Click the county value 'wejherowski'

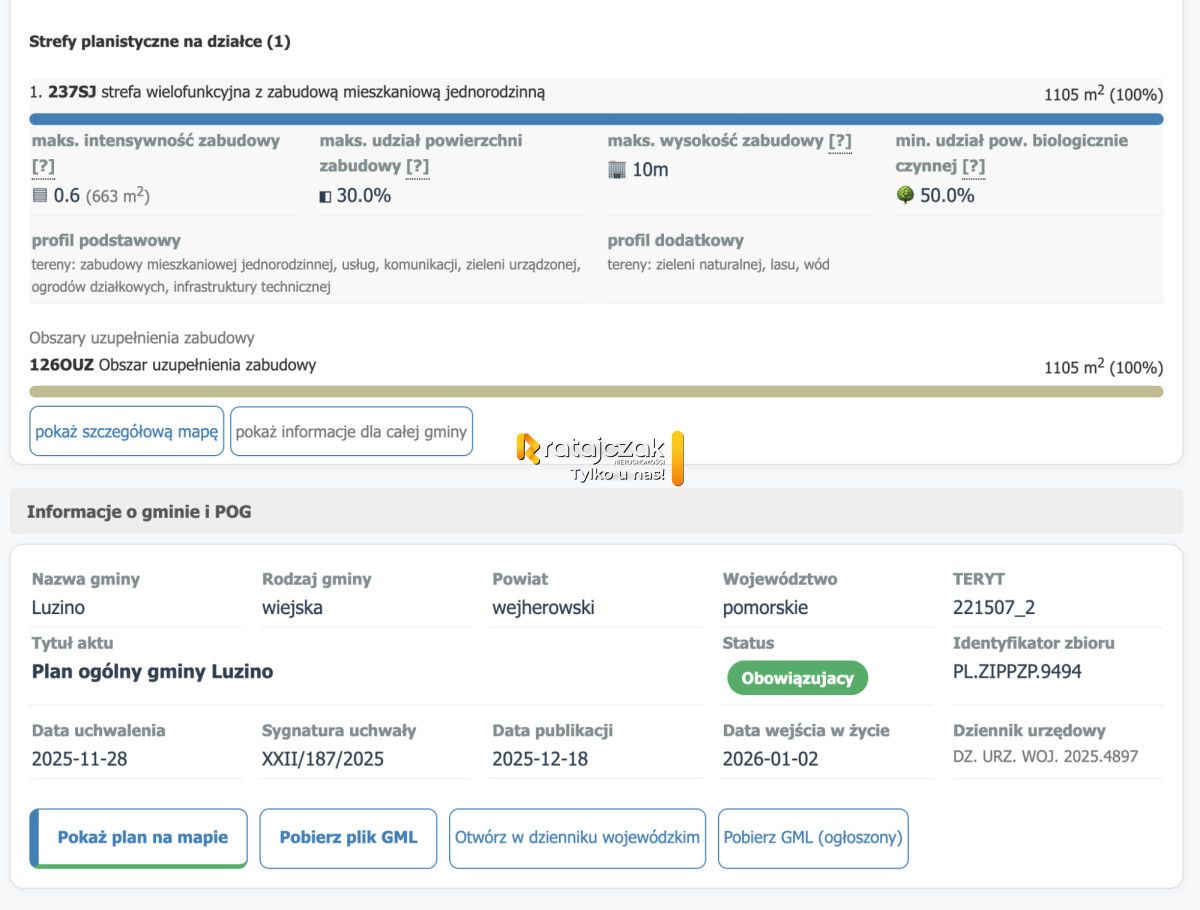(x=543, y=607)
